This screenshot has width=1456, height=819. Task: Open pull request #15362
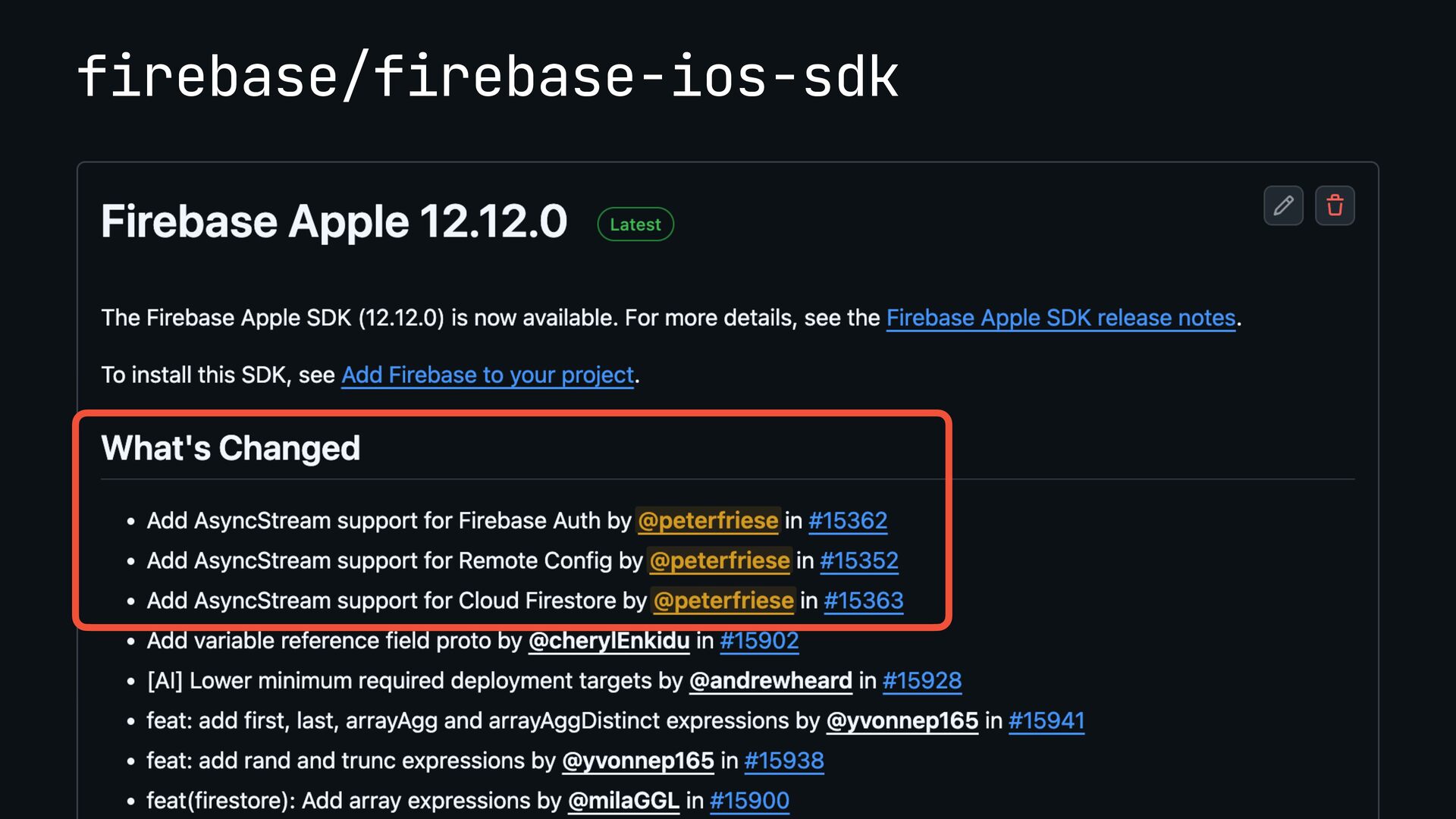click(848, 521)
